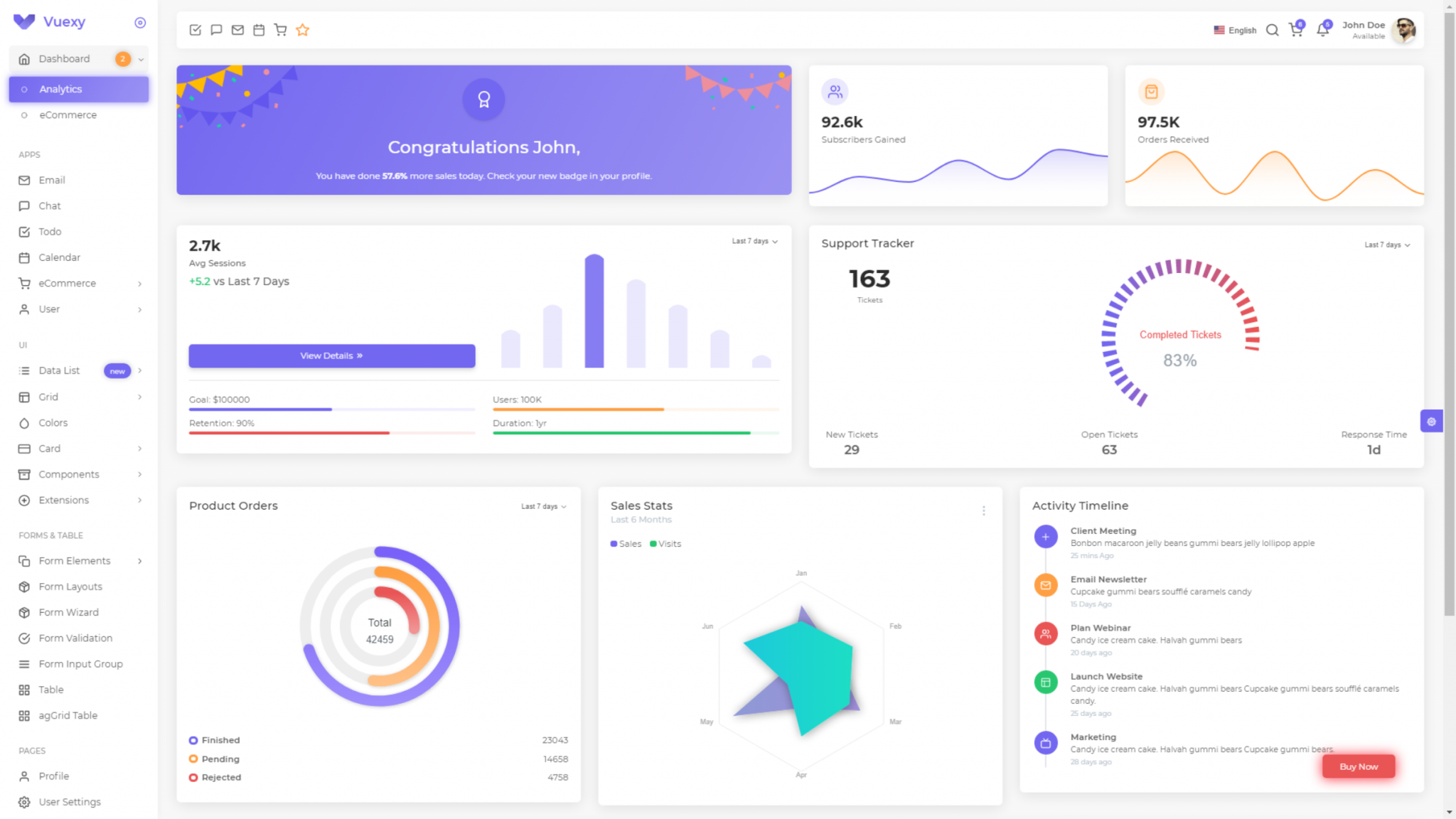Click View Details button in Avg Sessions
The height and width of the screenshot is (819, 1456).
tap(331, 356)
